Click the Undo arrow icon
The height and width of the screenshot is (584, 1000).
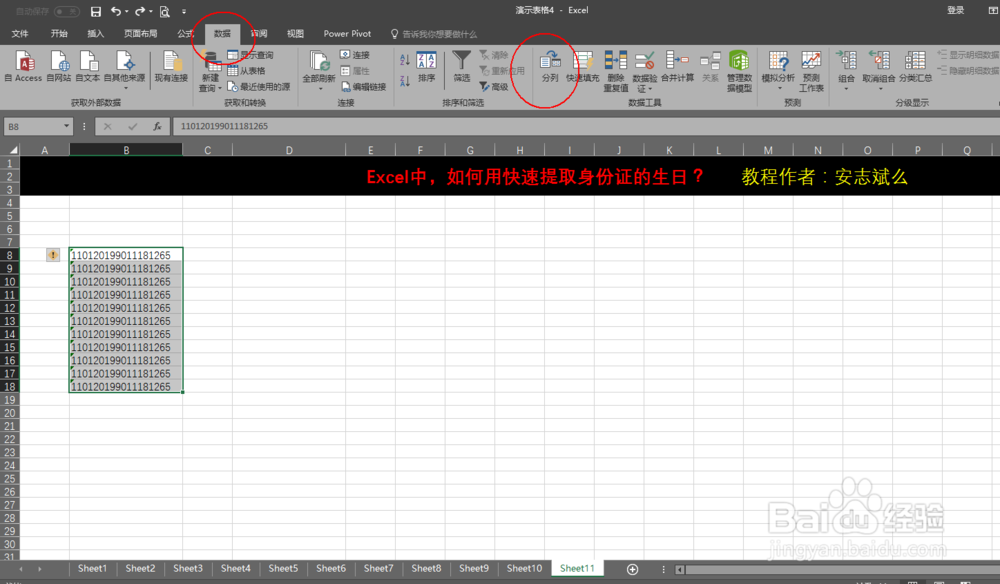click(x=116, y=11)
